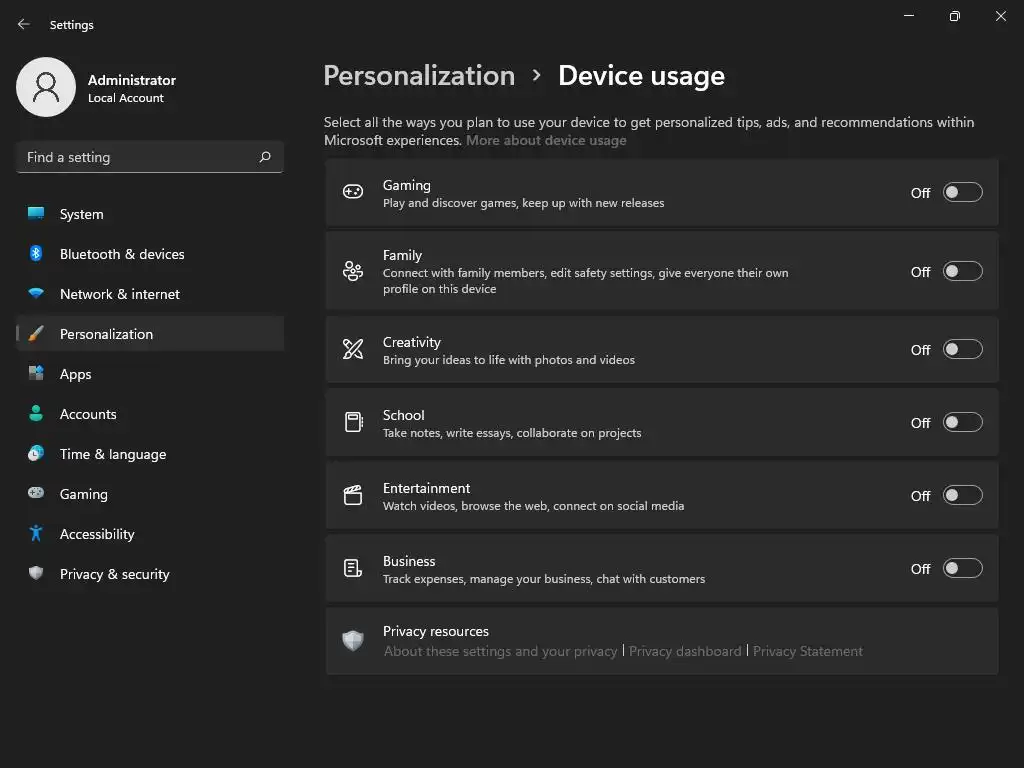Viewport: 1024px width, 768px height.
Task: Open the Privacy dashboard link
Action: coord(685,651)
